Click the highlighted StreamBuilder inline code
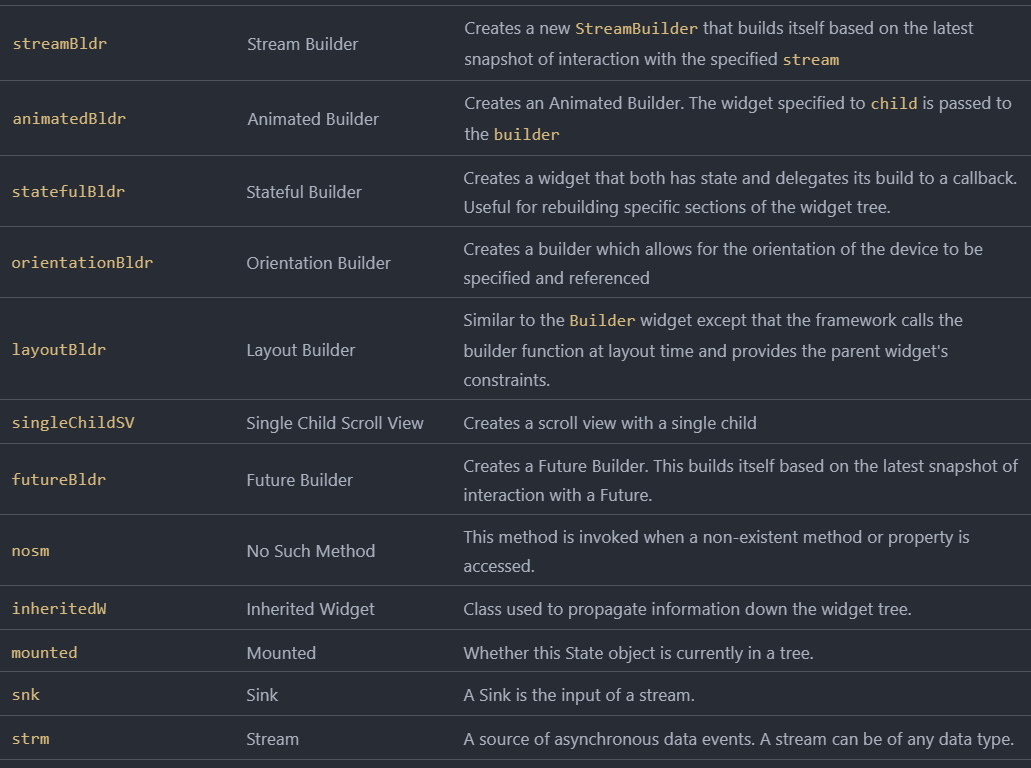The height and width of the screenshot is (768, 1031). (636, 29)
